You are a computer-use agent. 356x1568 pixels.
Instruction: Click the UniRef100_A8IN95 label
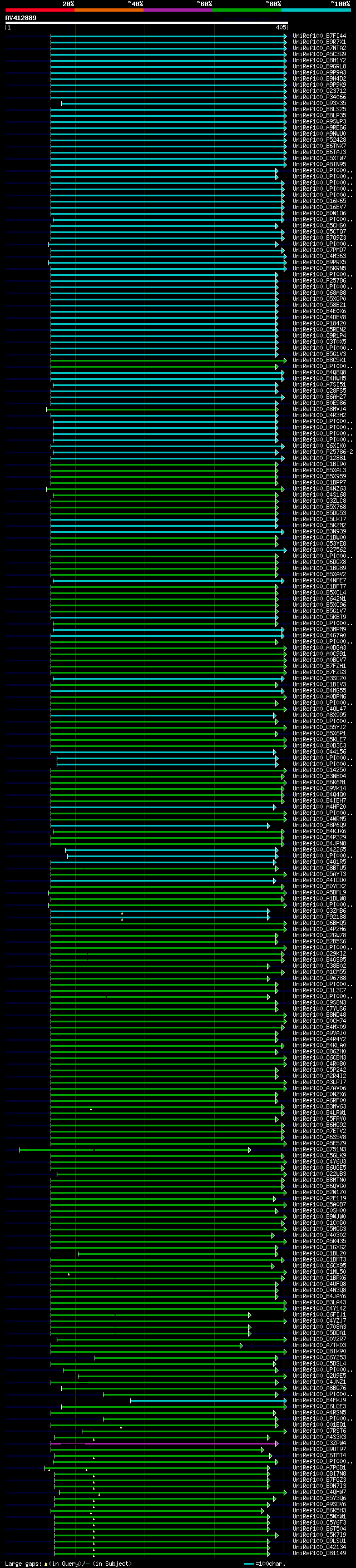[x=319, y=164]
